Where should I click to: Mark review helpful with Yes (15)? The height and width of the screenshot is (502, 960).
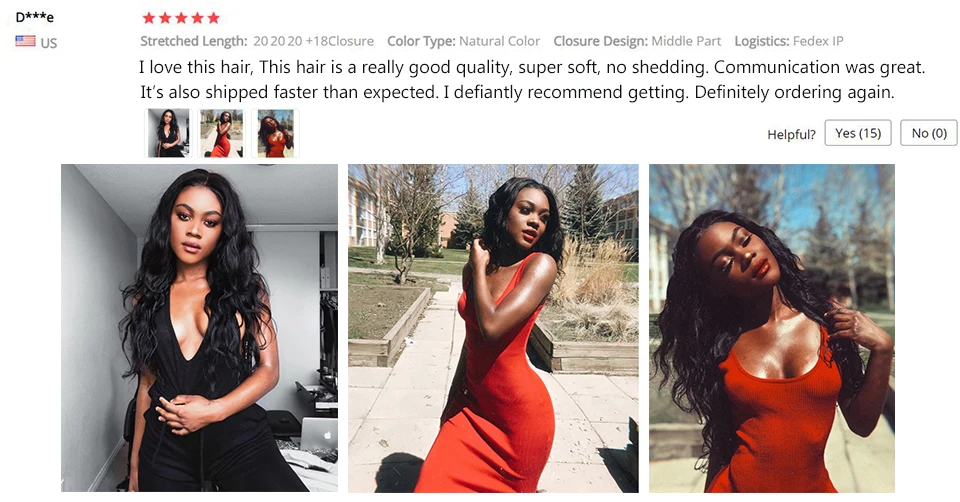pyautogui.click(x=858, y=133)
